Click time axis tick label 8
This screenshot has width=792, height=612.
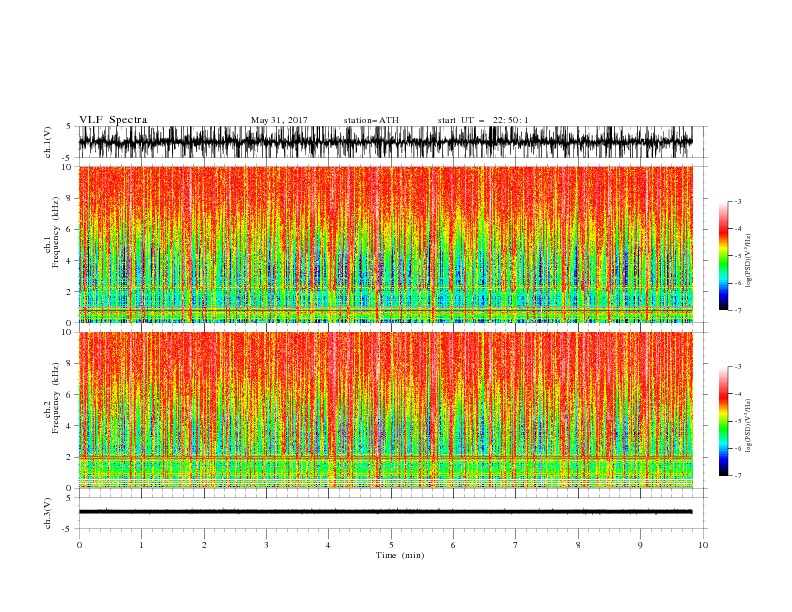click(578, 545)
